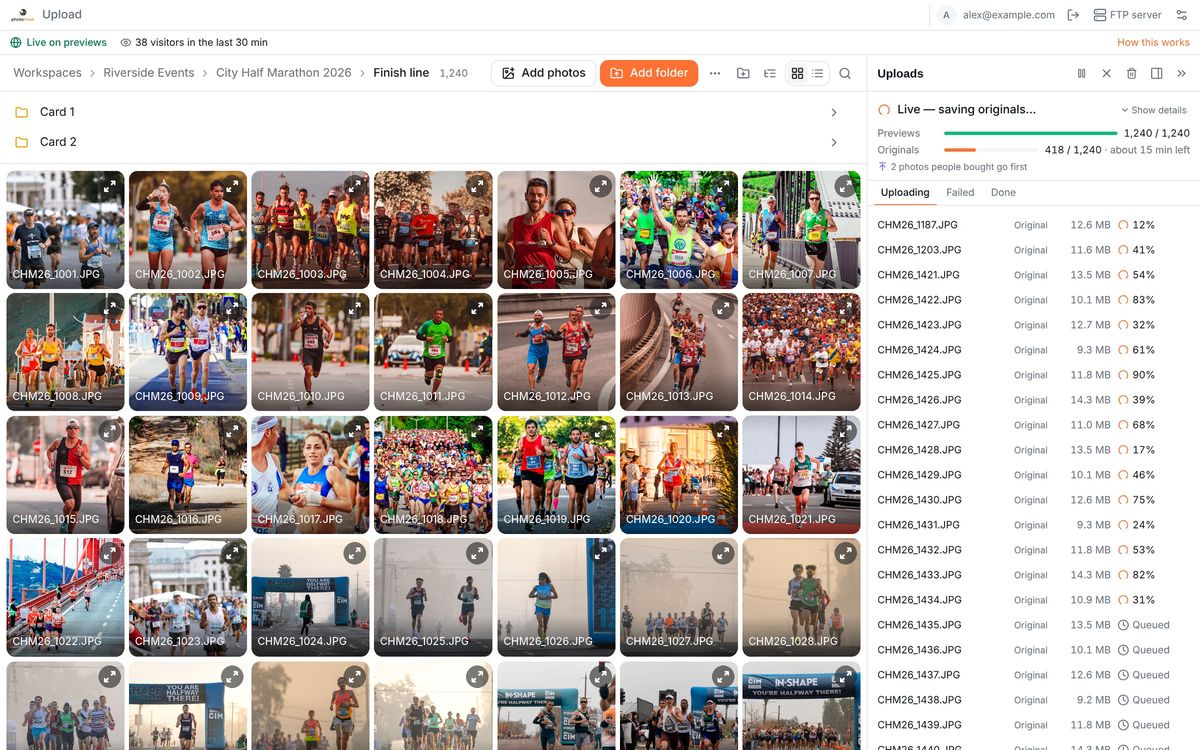Click the 12% progress spinner for CHM26_1187.JPG

coord(1123,225)
